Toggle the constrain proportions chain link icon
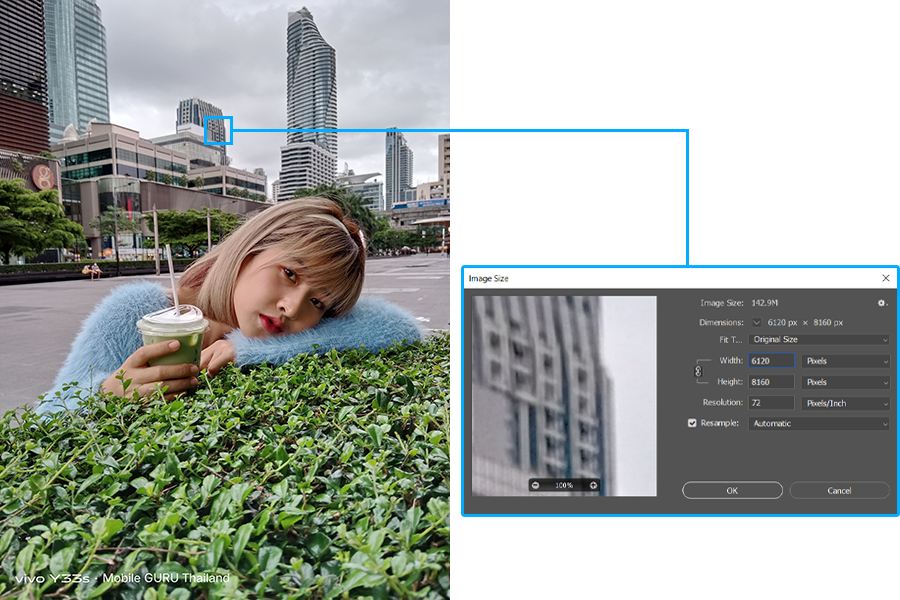Image resolution: width=900 pixels, height=600 pixels. pos(698,371)
